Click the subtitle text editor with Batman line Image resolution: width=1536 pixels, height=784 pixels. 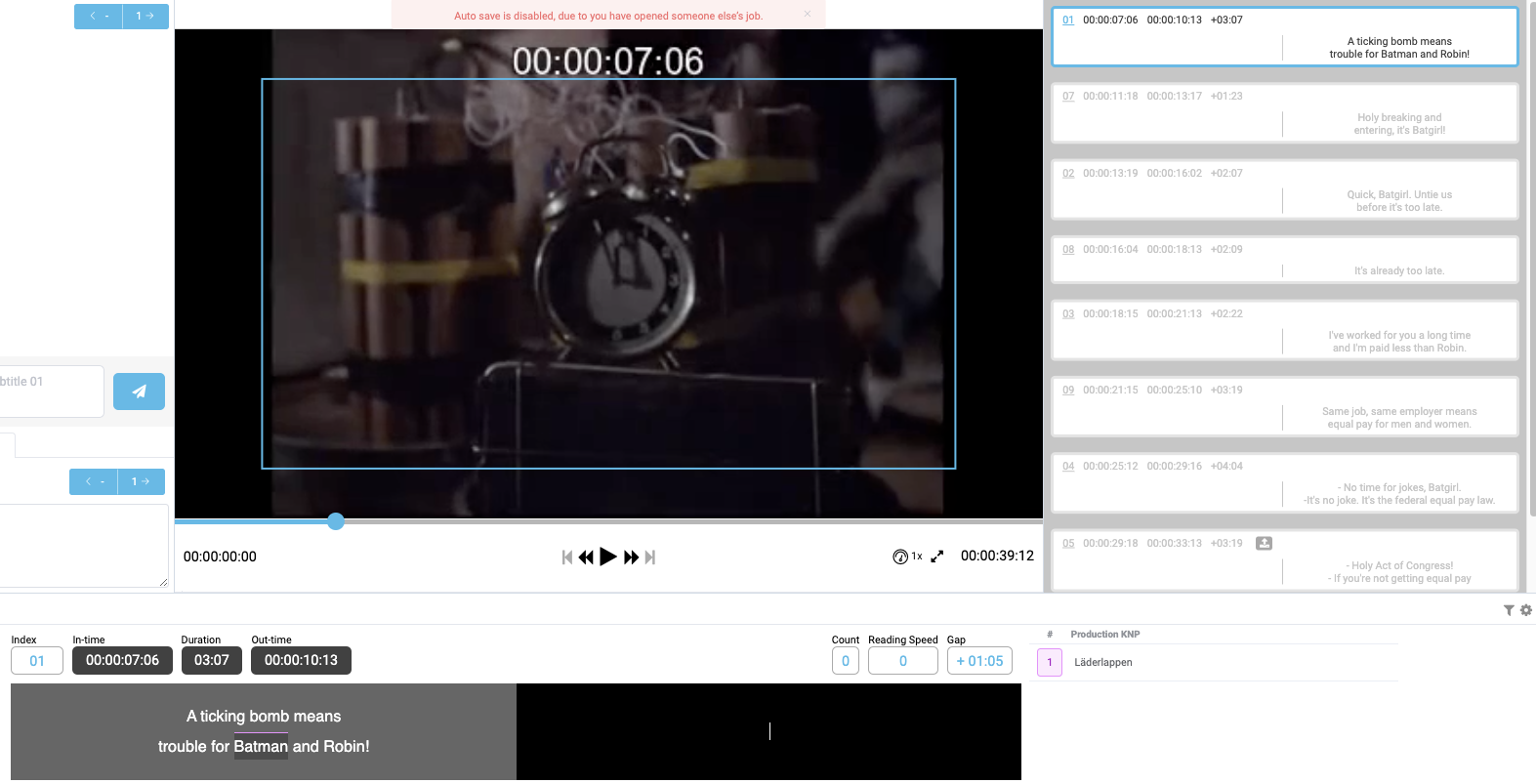264,731
